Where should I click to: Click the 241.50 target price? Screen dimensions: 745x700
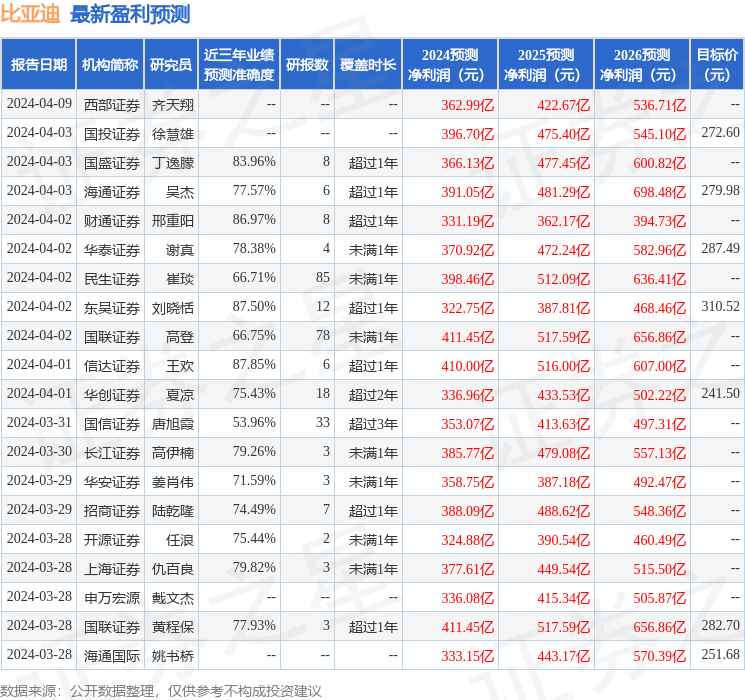coord(721,393)
